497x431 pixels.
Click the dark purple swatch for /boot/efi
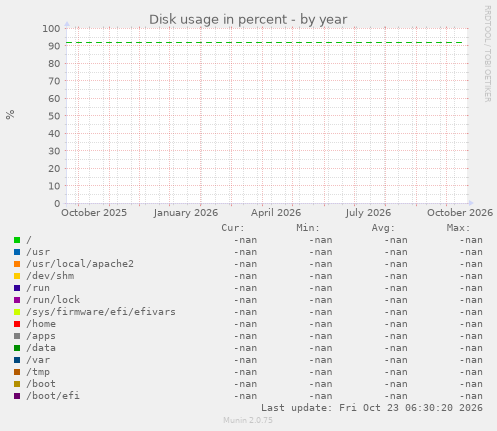pyautogui.click(x=17, y=396)
